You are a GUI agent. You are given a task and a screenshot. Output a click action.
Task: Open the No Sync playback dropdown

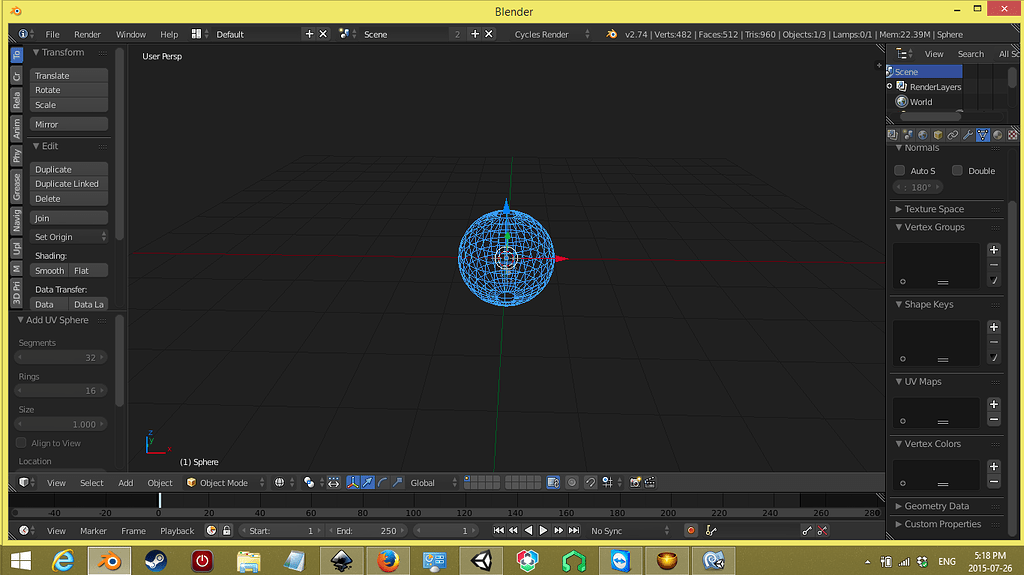tap(629, 531)
